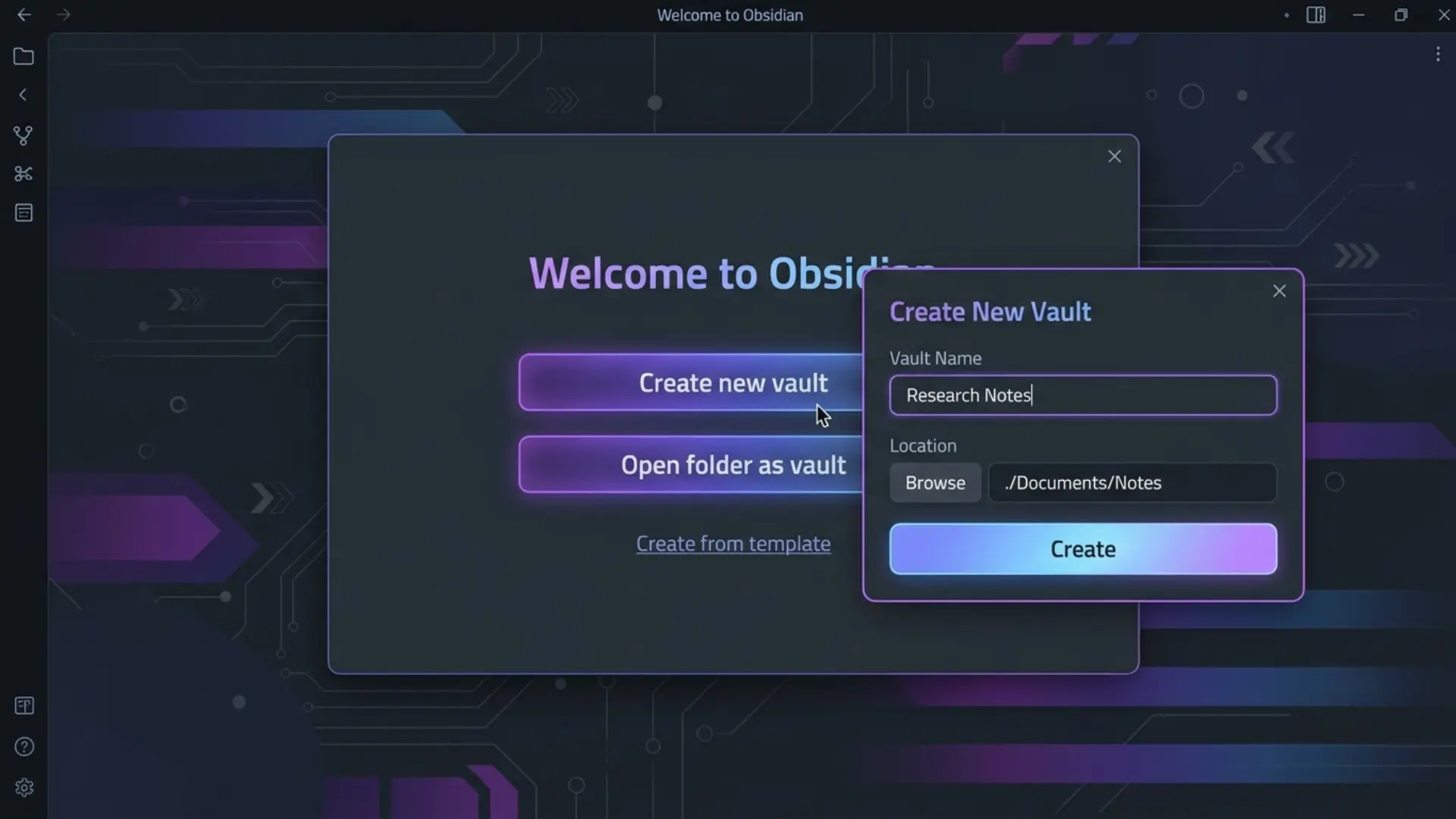Click the Create new vault button
Screen dimensions: 1456x819
click(x=691, y=382)
